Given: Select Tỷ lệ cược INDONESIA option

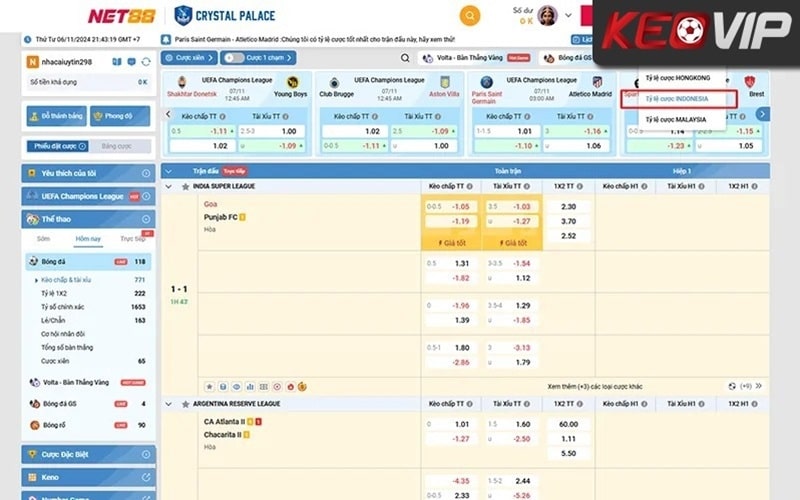Looking at the screenshot, I should [x=679, y=99].
